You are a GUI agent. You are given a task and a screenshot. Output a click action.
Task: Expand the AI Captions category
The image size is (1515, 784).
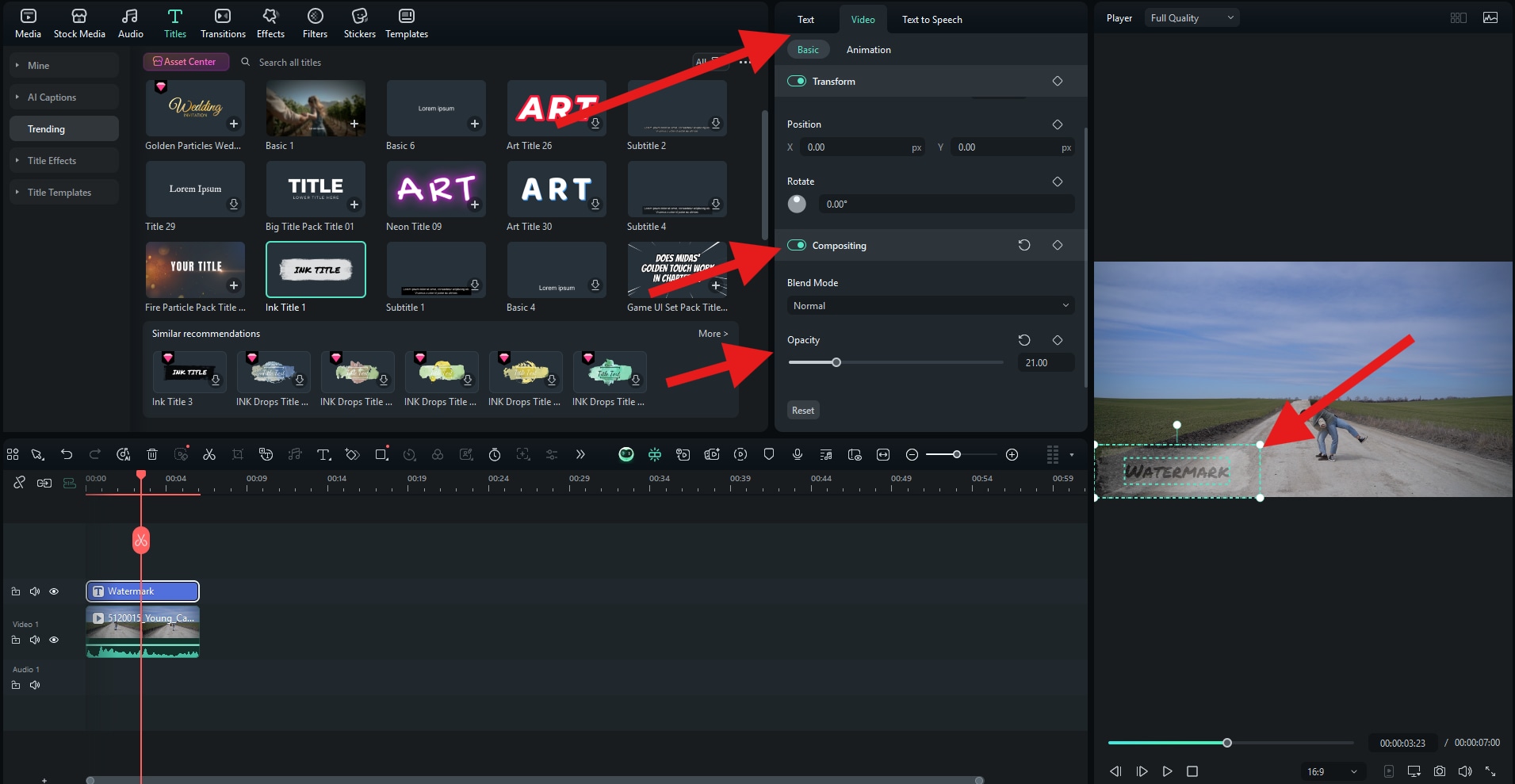point(64,98)
